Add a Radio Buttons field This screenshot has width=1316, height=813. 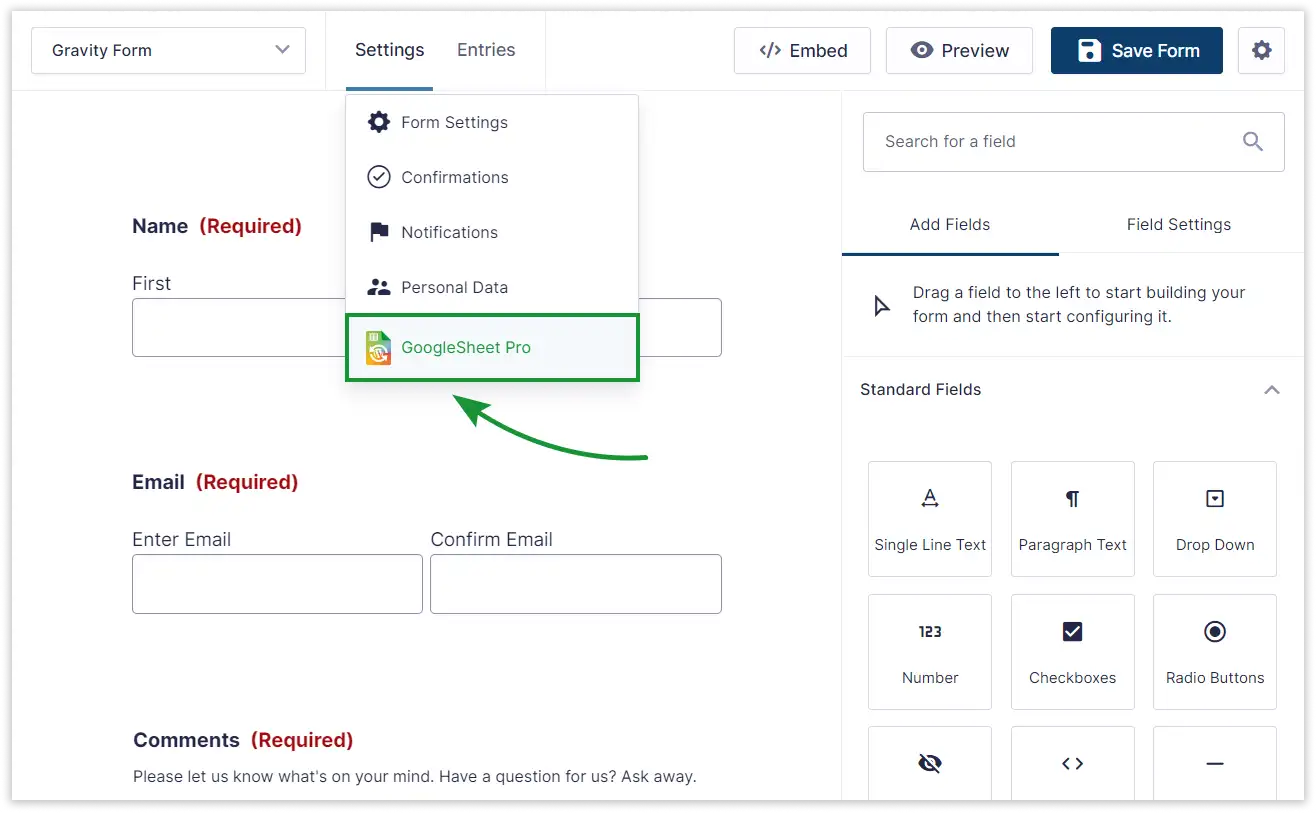1214,651
